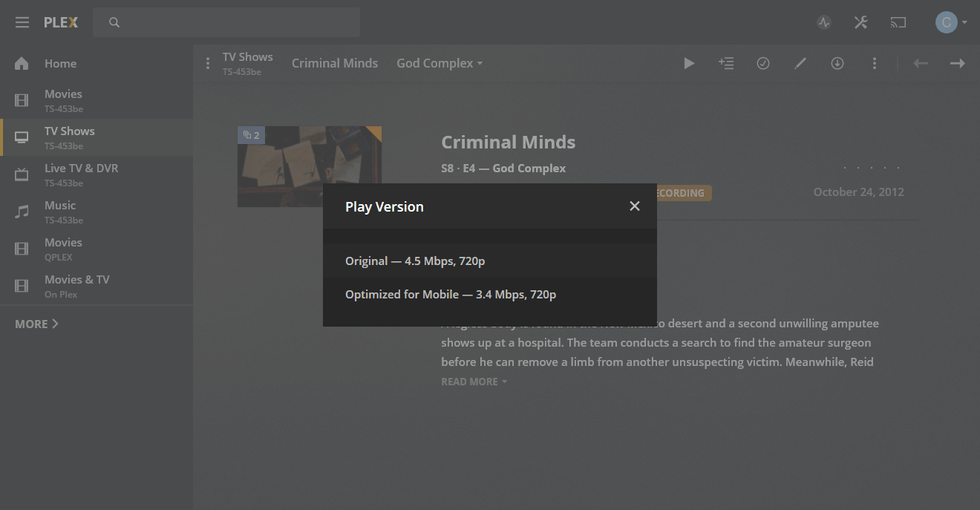Click the search magnifier icon
Image resolution: width=980 pixels, height=510 pixels.
[x=114, y=22]
